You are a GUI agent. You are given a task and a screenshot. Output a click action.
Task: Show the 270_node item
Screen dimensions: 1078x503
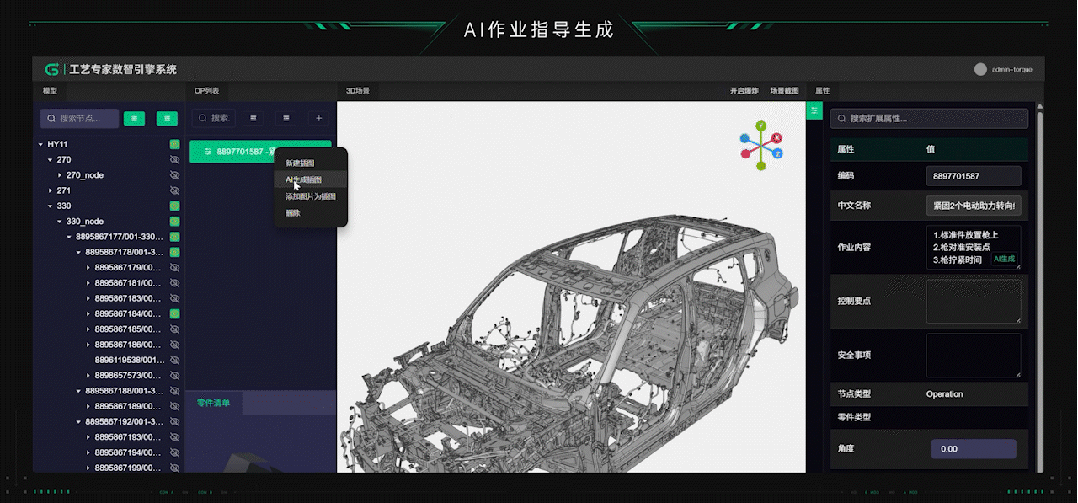coord(175,175)
